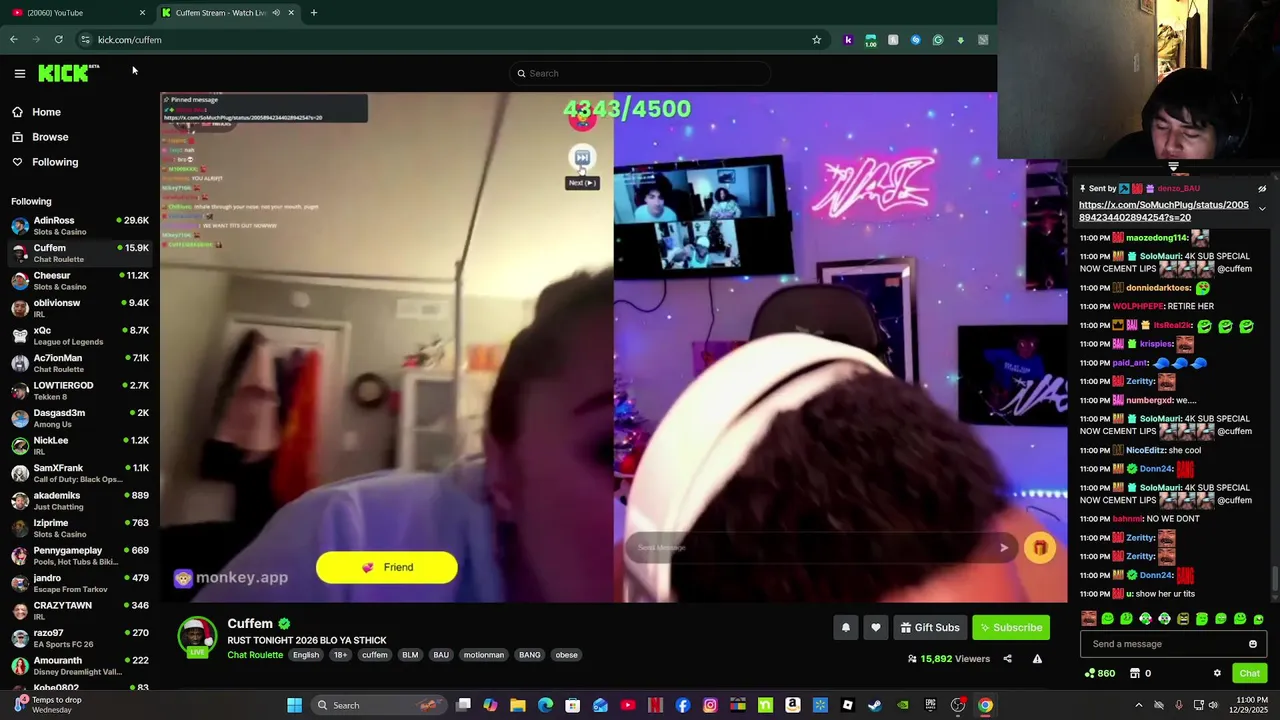Open chat settings gear

click(1217, 673)
